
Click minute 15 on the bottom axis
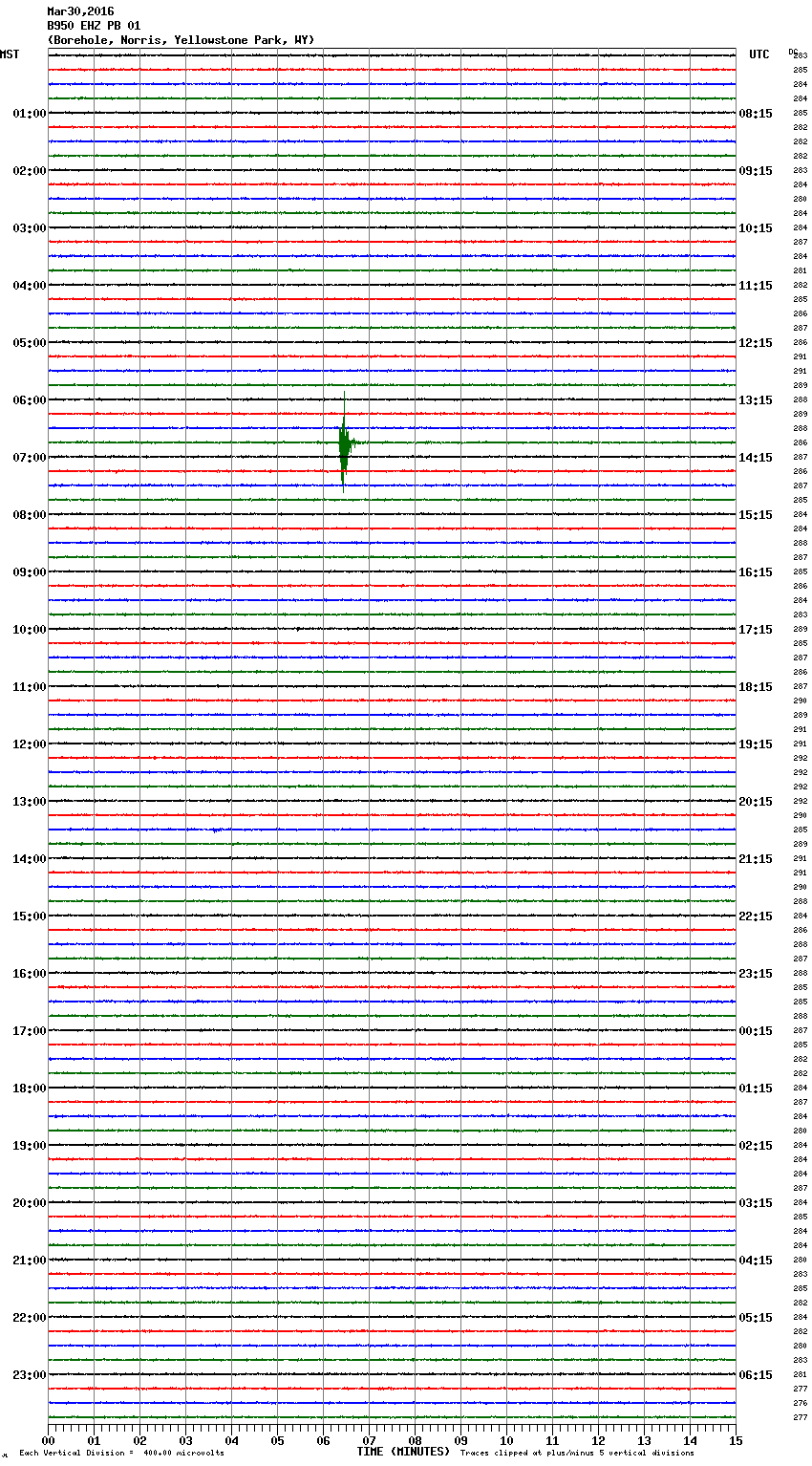click(736, 1440)
